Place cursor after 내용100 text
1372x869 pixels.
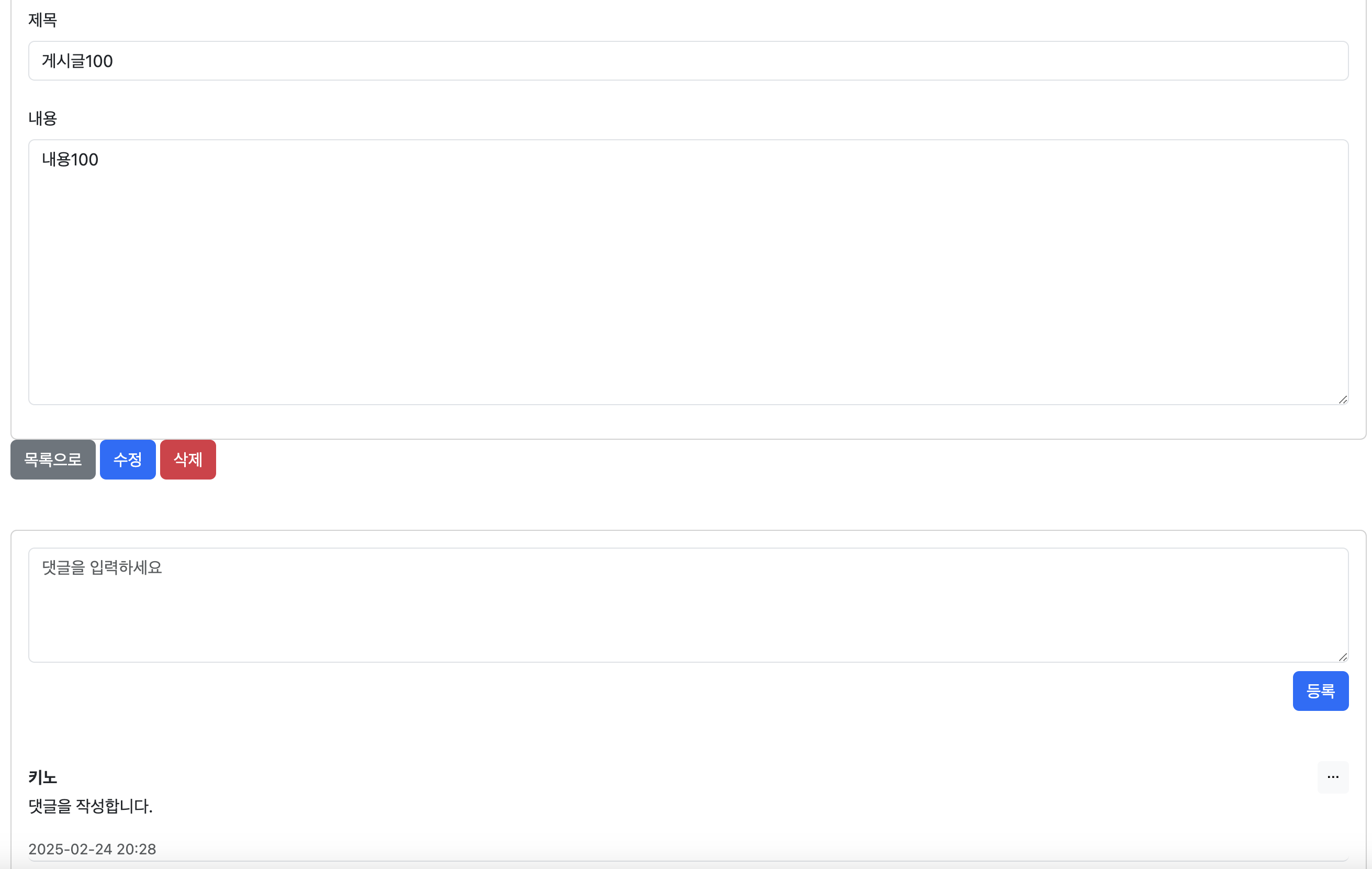(100, 160)
